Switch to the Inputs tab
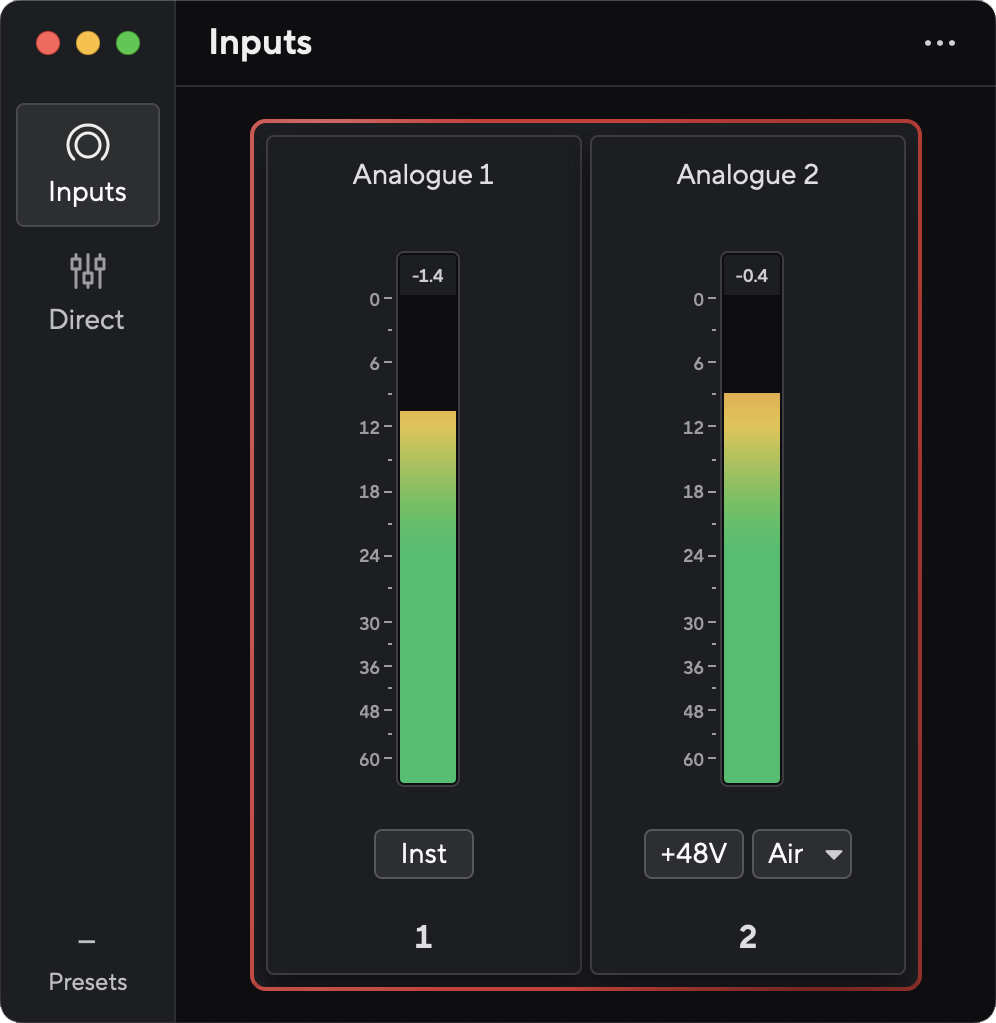Viewport: 996px width, 1023px height. pos(88,165)
